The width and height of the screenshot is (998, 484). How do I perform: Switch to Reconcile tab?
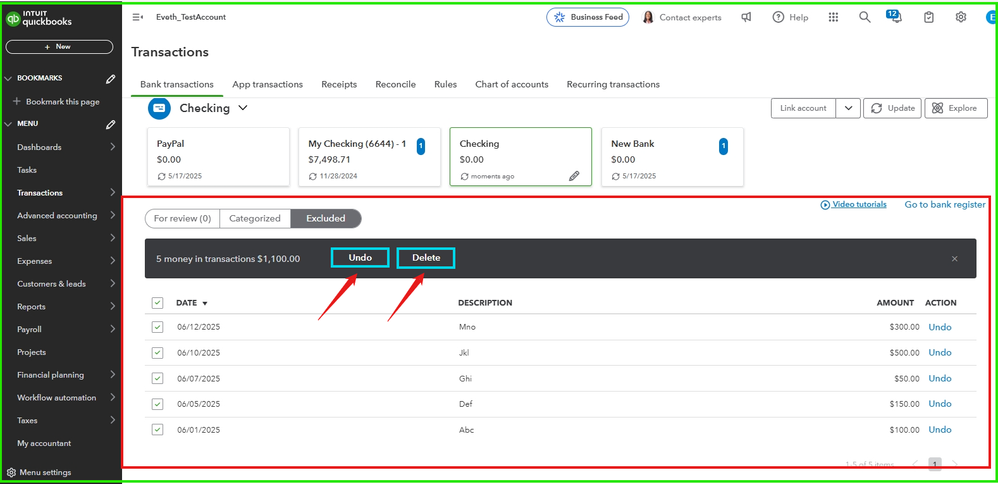pyautogui.click(x=395, y=84)
